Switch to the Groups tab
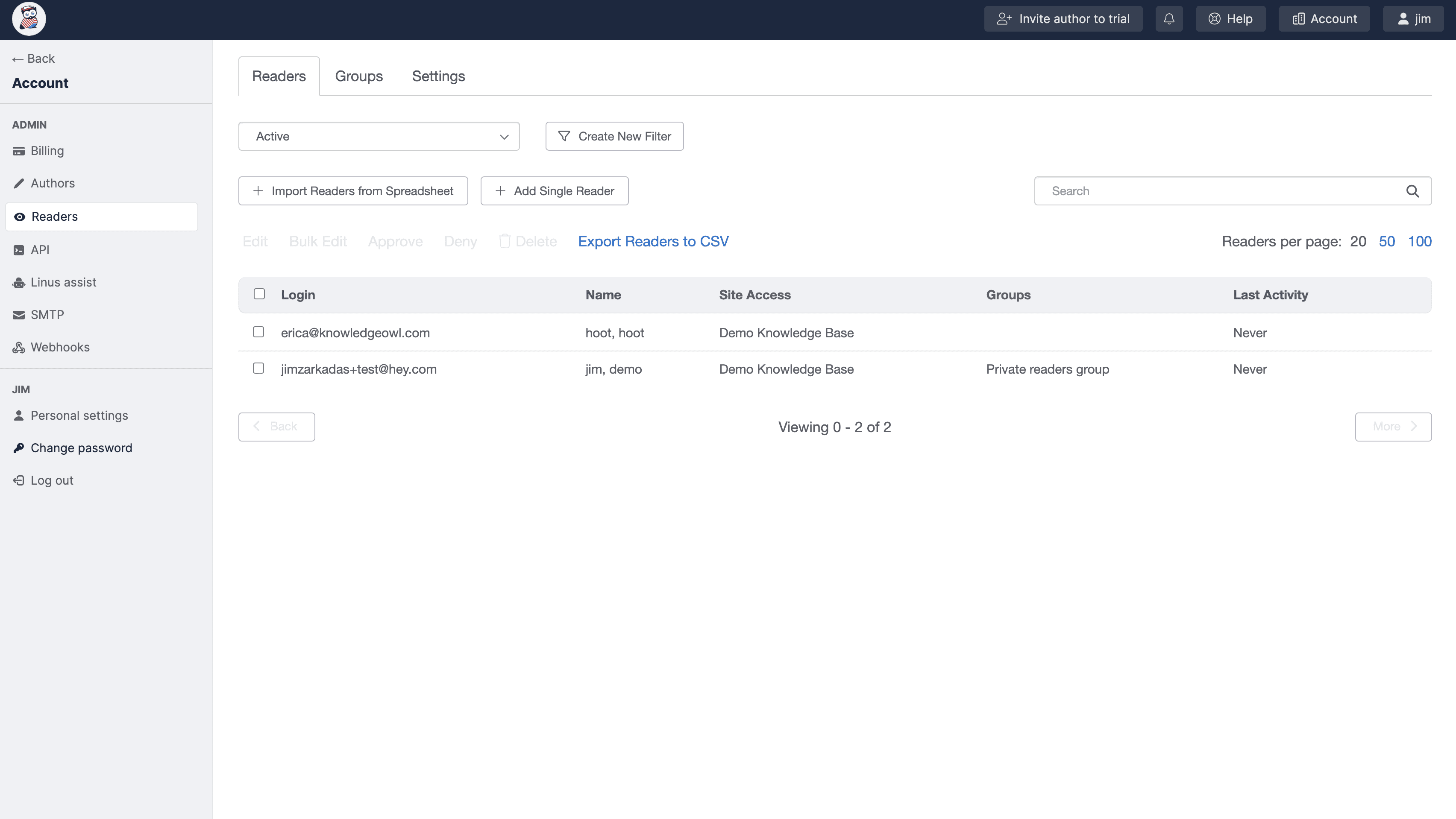The image size is (1456, 819). [358, 76]
